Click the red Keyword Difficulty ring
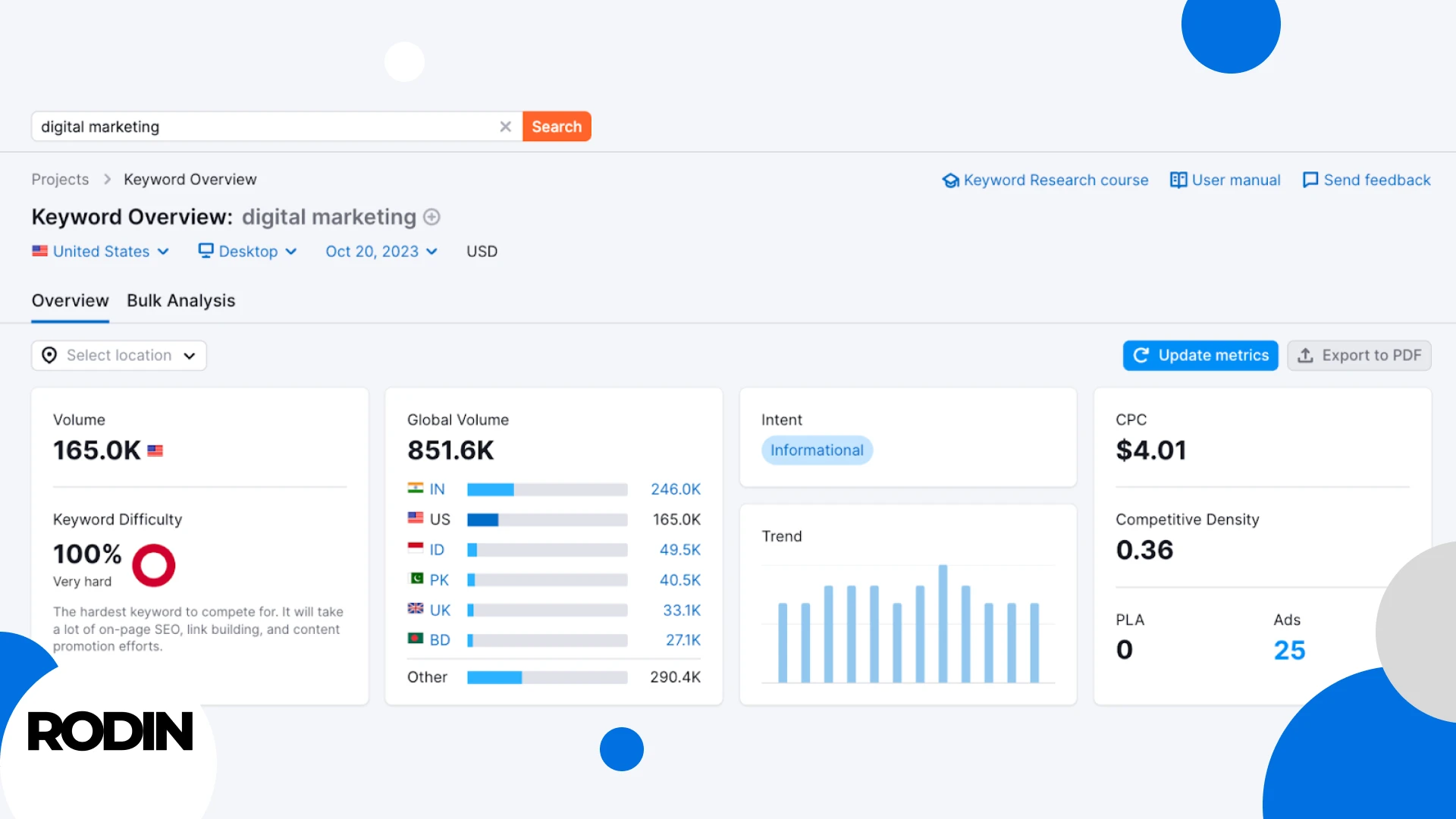Image resolution: width=1456 pixels, height=819 pixels. [154, 565]
